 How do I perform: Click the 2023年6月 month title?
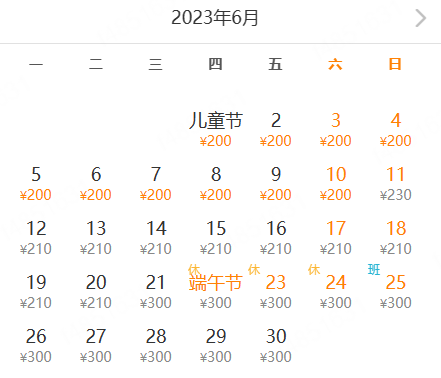tap(215, 18)
